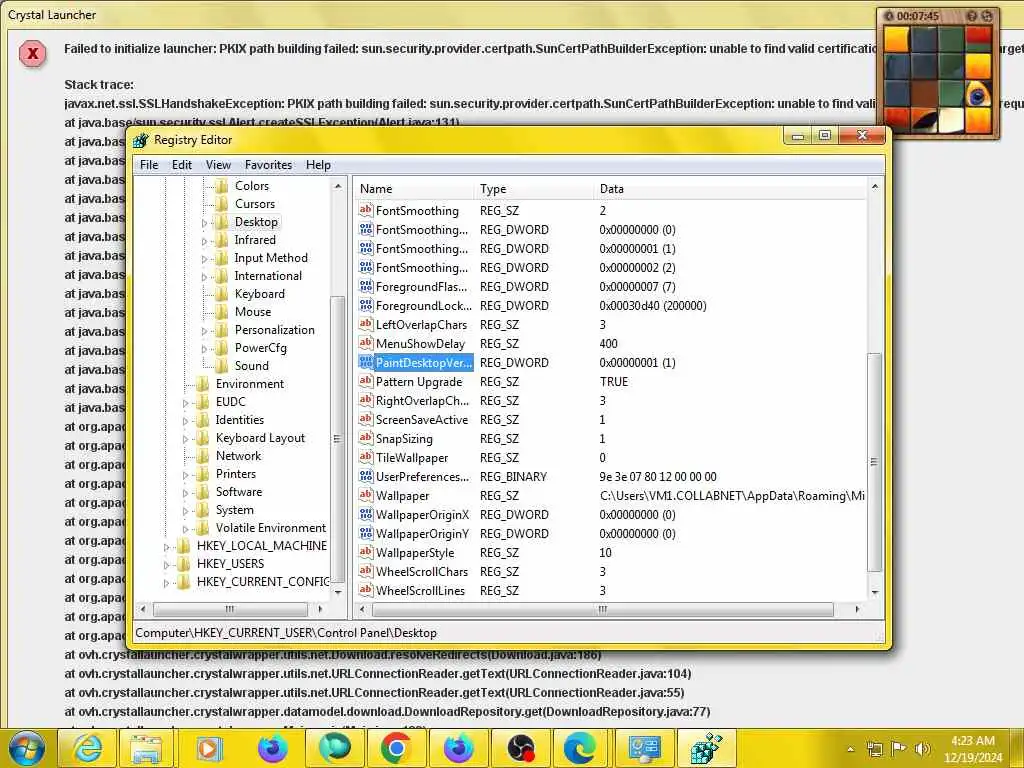Click the tree pane vertical scrollbar thumb
Screen dimensions: 1024x768
click(x=337, y=438)
